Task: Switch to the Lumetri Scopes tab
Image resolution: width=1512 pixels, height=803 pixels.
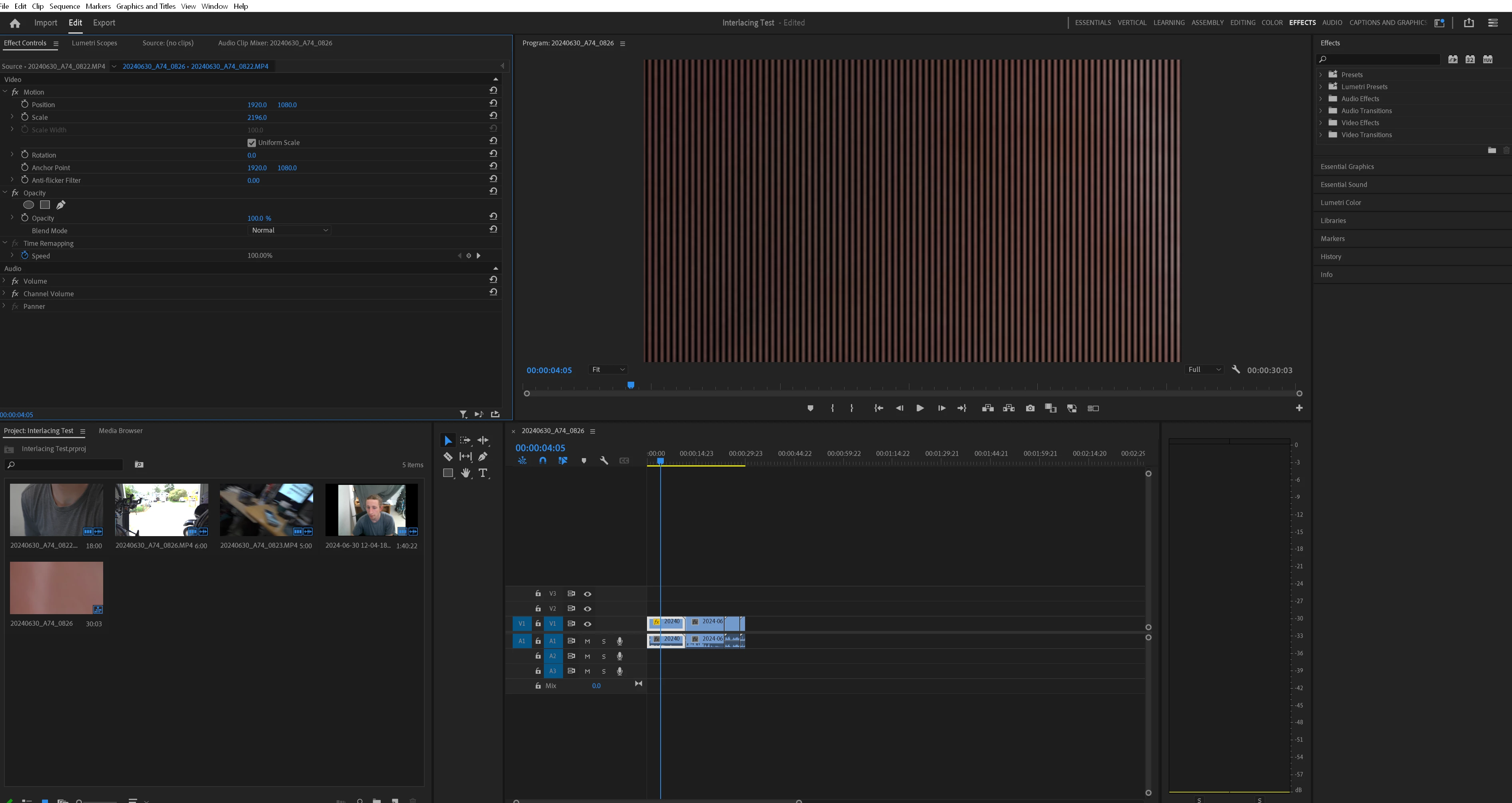Action: (94, 43)
